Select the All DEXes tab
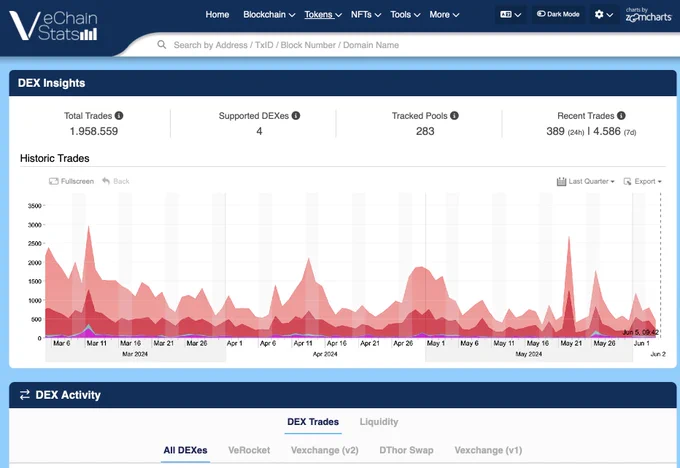 click(x=185, y=450)
